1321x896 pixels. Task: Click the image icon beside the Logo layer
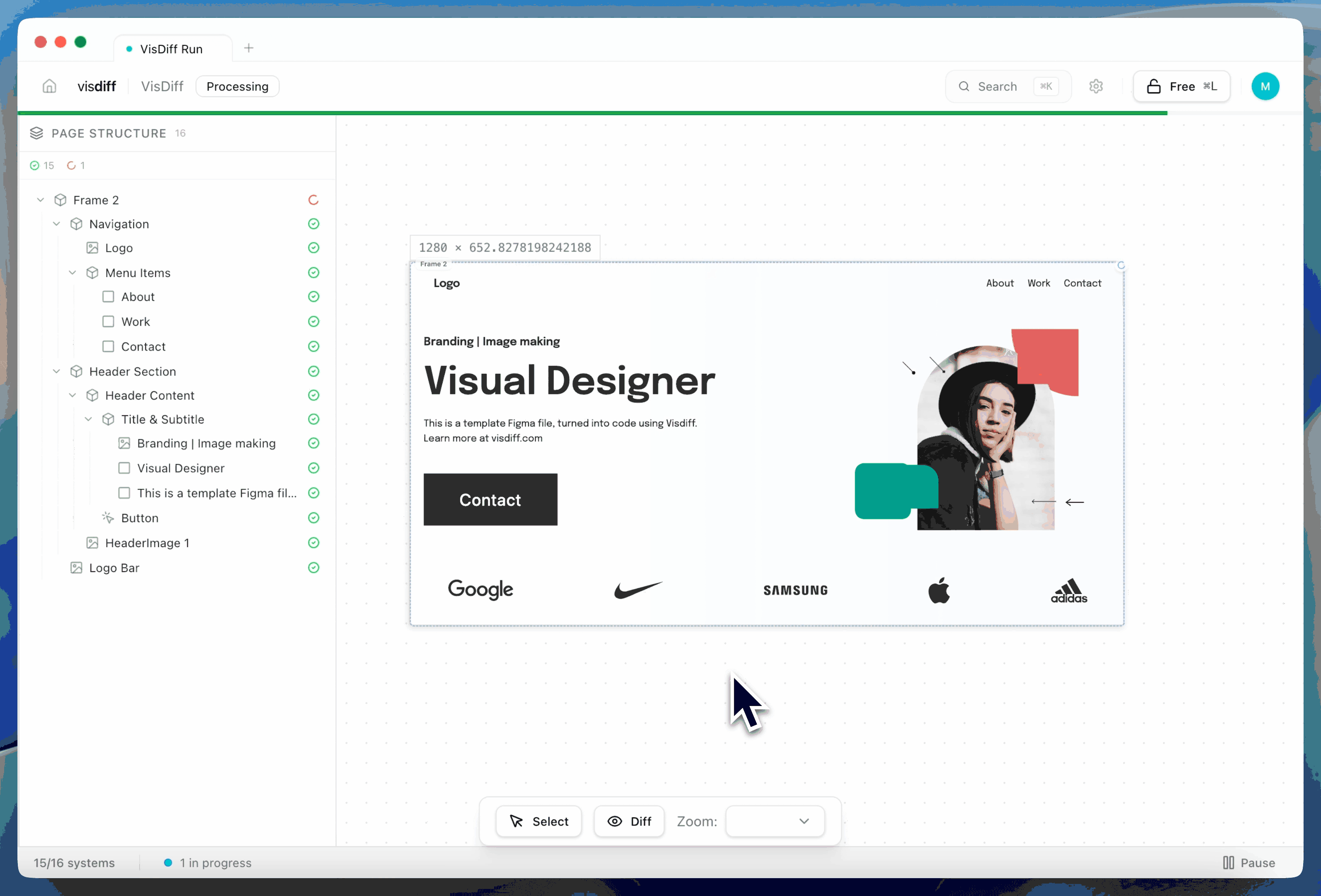pos(93,248)
